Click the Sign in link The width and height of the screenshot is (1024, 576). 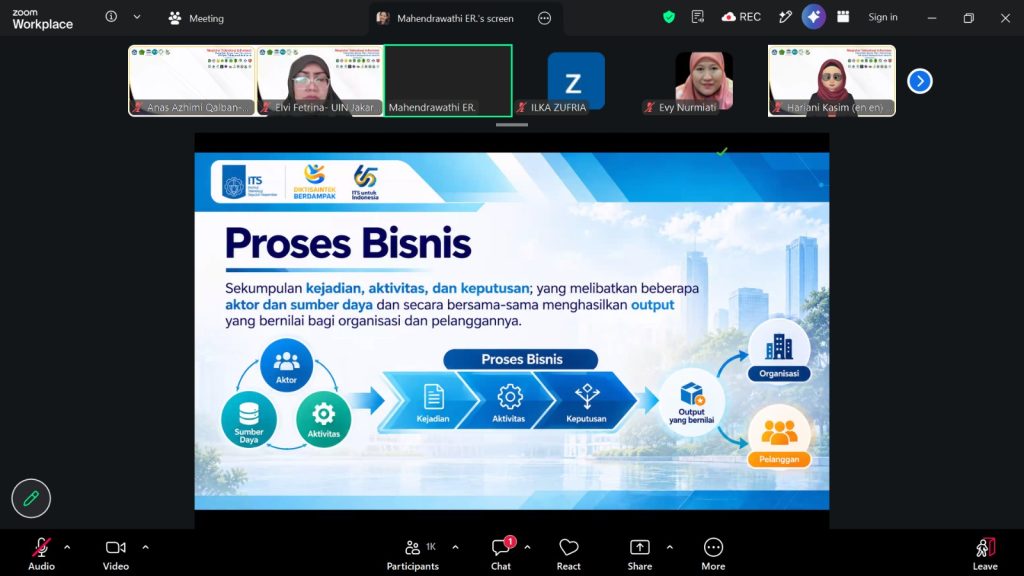tap(882, 17)
